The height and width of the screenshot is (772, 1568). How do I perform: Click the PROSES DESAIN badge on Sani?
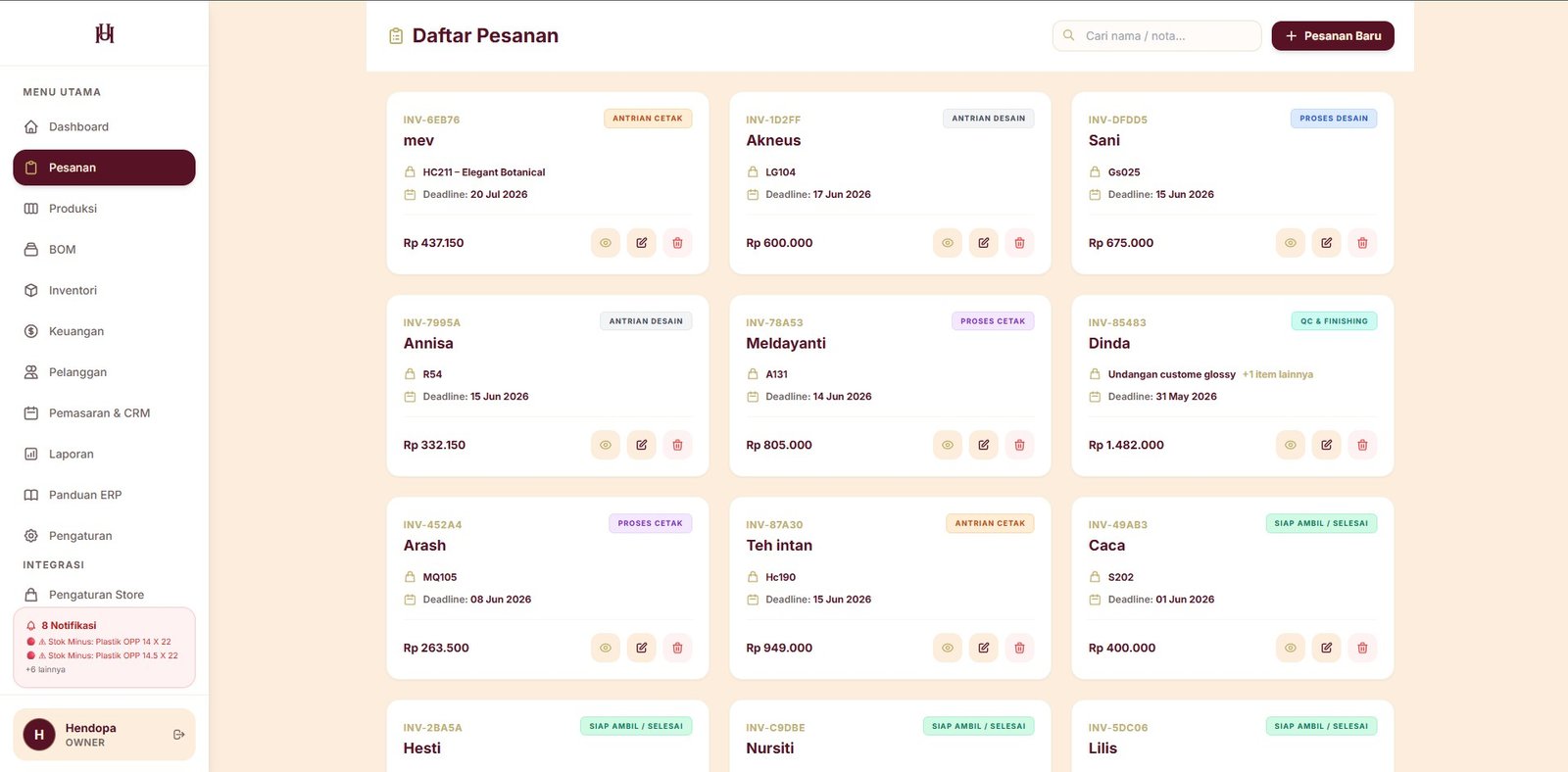(1334, 119)
